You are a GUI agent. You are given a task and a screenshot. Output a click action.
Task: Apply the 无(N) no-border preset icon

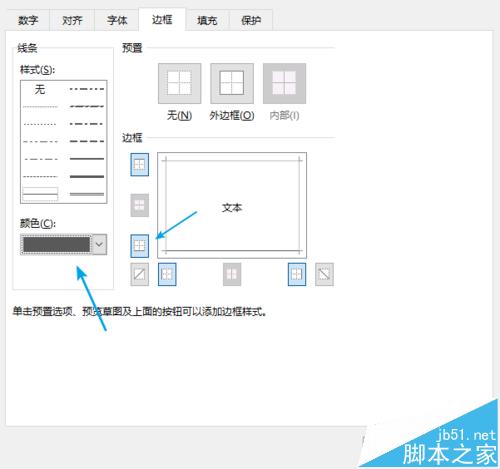tap(179, 83)
